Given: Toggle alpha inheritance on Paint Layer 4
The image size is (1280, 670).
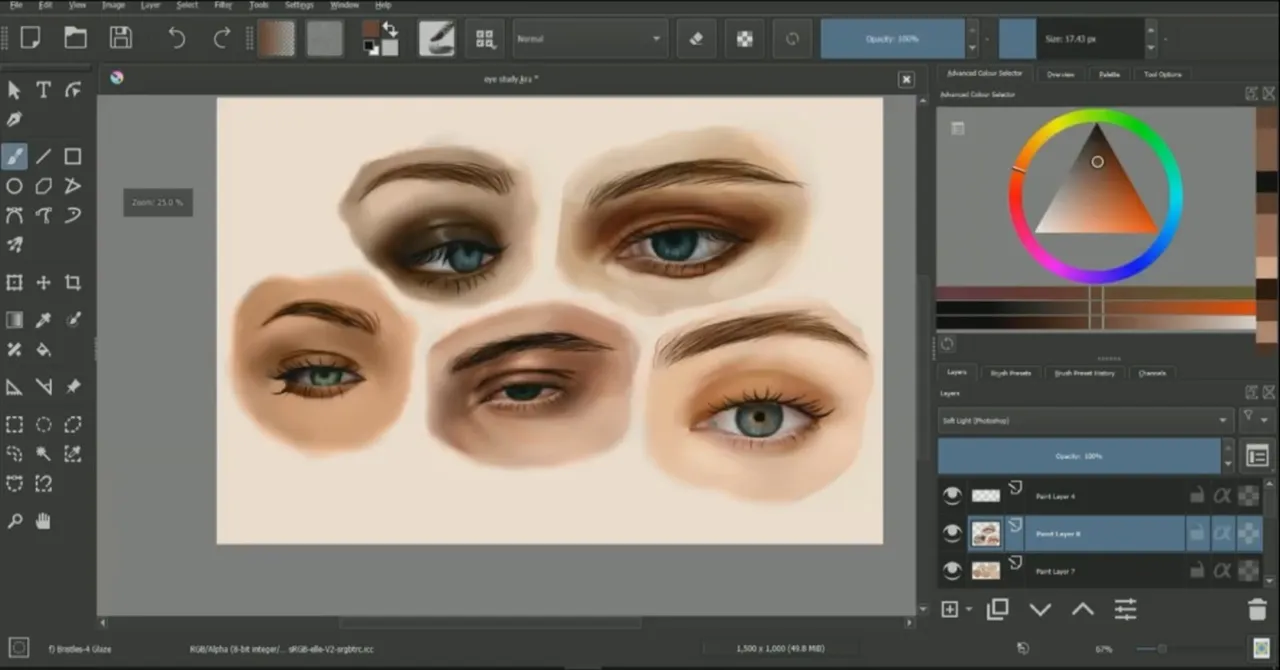Looking at the screenshot, I should pyautogui.click(x=1222, y=495).
